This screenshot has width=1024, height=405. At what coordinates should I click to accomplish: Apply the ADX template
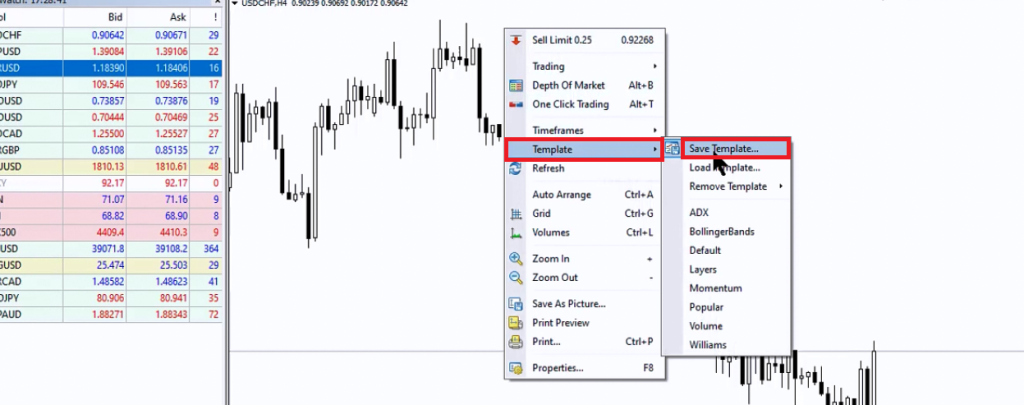click(726, 212)
